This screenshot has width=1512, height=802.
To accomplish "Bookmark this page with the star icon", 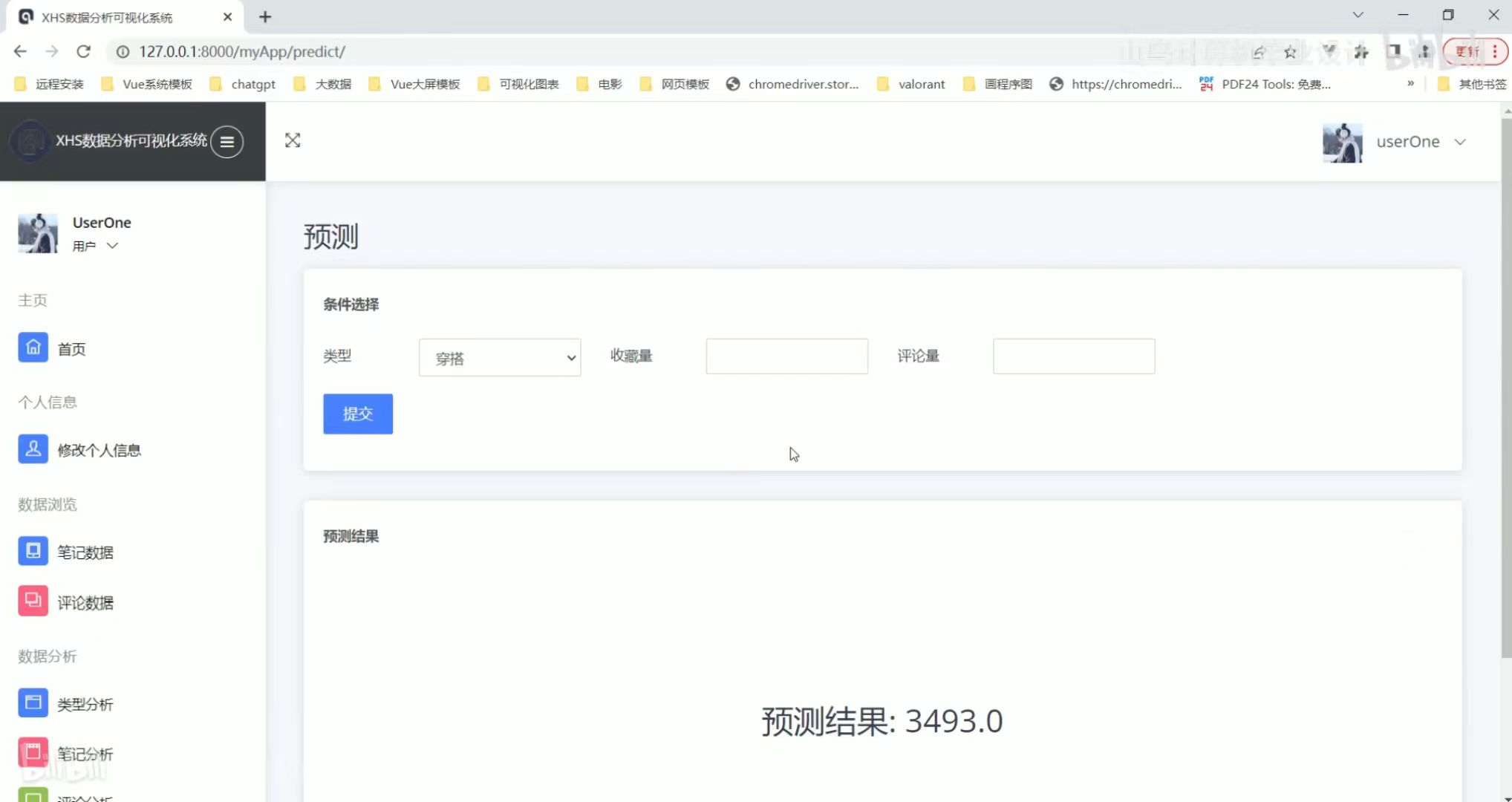I will (1290, 52).
